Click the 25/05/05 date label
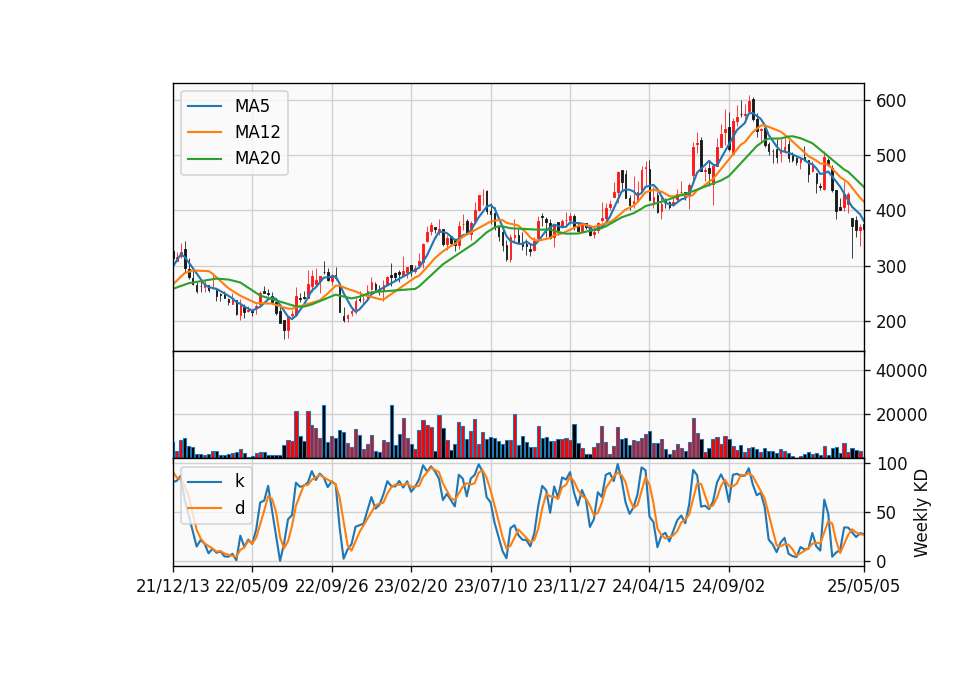 [x=864, y=586]
